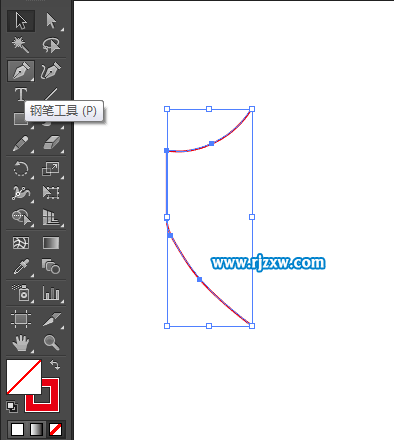Click the red Stroke color box

click(50, 403)
